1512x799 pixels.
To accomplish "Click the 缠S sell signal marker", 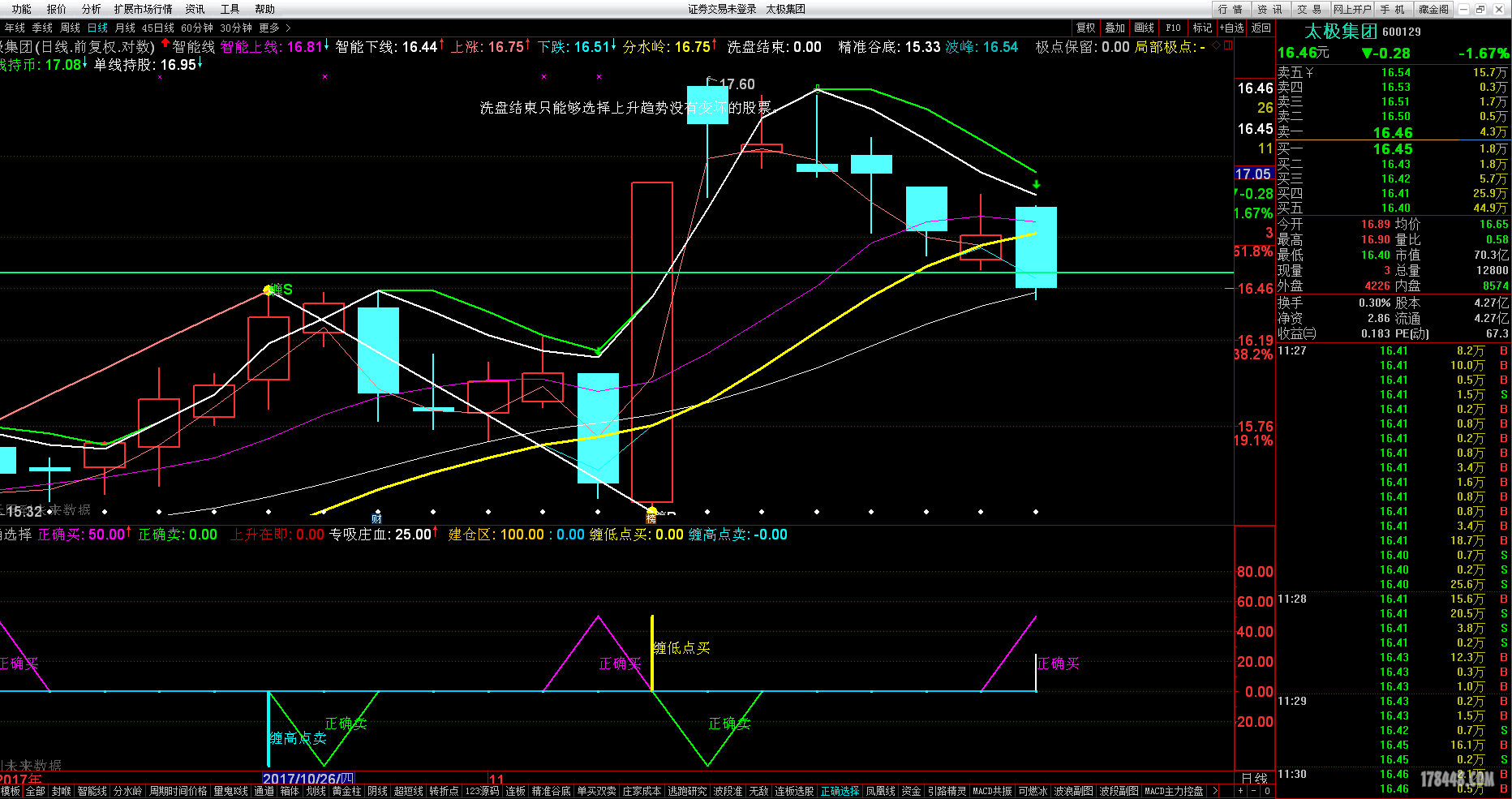I will 280,290.
